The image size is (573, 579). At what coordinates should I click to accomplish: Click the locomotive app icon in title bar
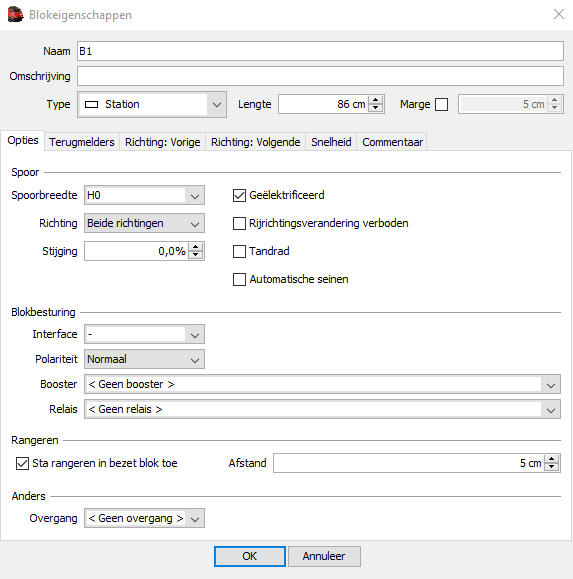(x=15, y=15)
